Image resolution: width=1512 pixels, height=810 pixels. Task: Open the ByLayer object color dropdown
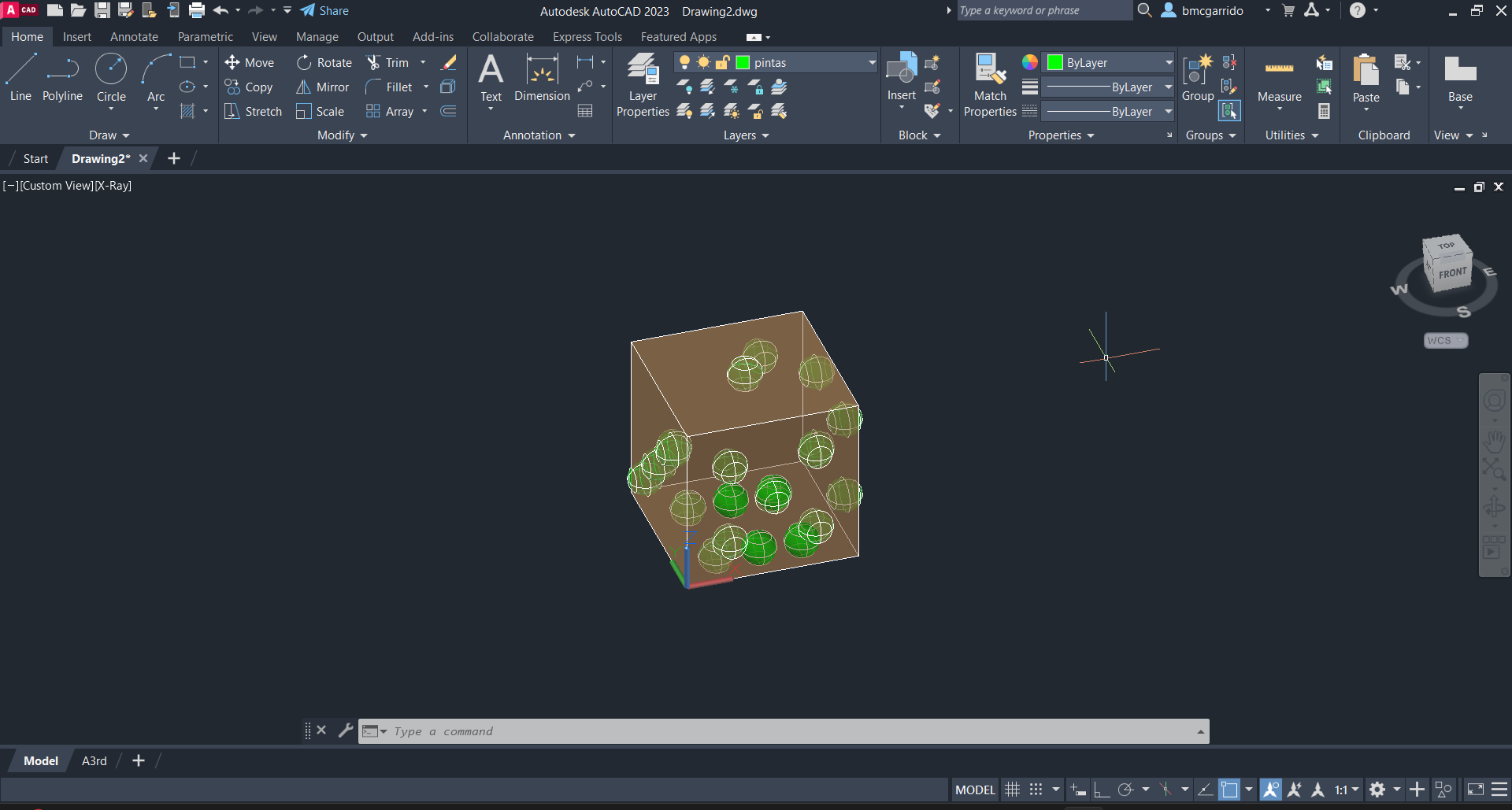tap(1169, 63)
